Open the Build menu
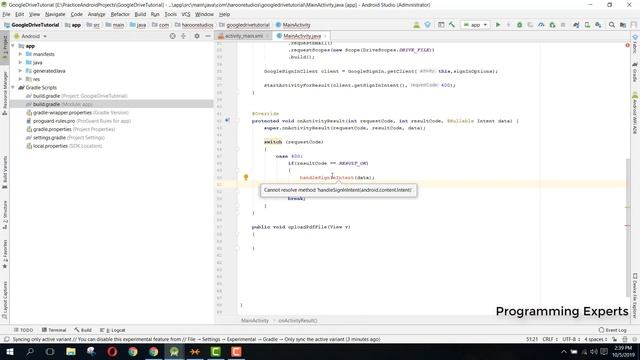 [140, 14]
